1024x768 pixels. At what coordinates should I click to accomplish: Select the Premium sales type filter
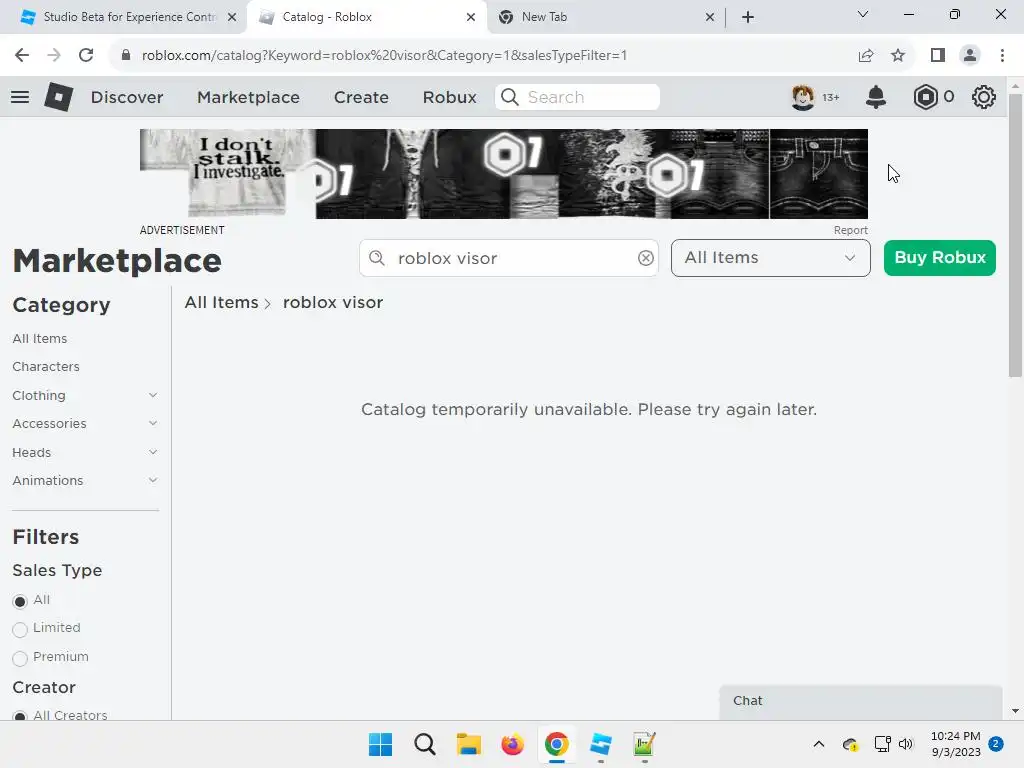point(20,658)
